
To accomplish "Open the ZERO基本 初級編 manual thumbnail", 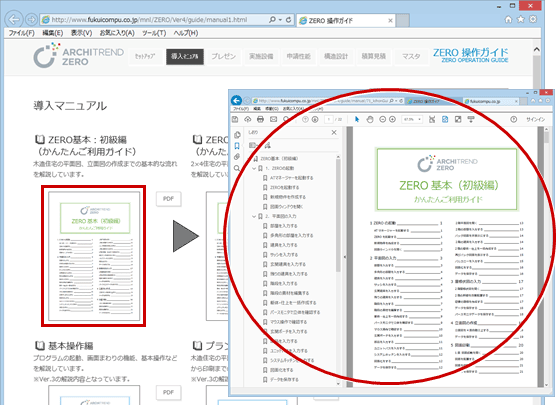I will tap(94, 256).
